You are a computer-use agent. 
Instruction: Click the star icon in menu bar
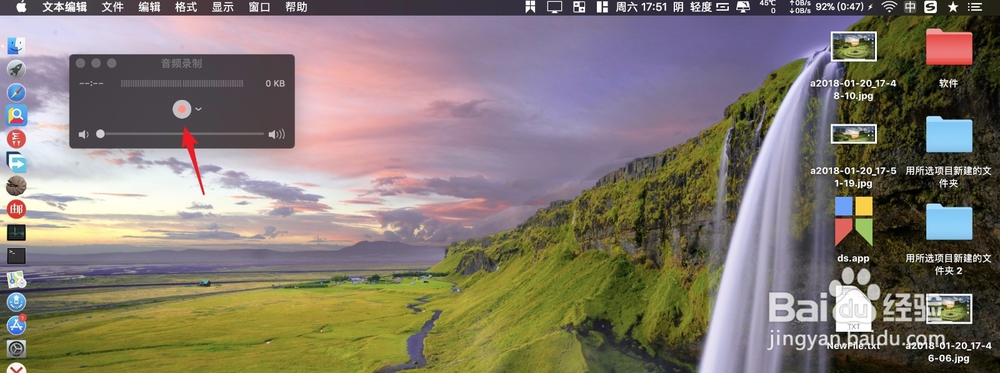953,7
